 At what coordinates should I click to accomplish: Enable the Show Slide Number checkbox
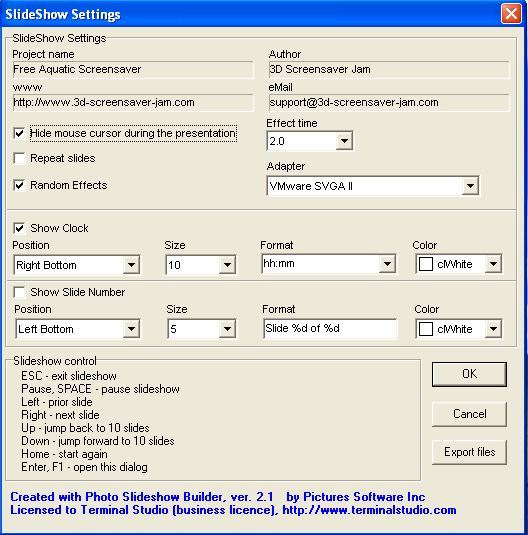pyautogui.click(x=19, y=292)
